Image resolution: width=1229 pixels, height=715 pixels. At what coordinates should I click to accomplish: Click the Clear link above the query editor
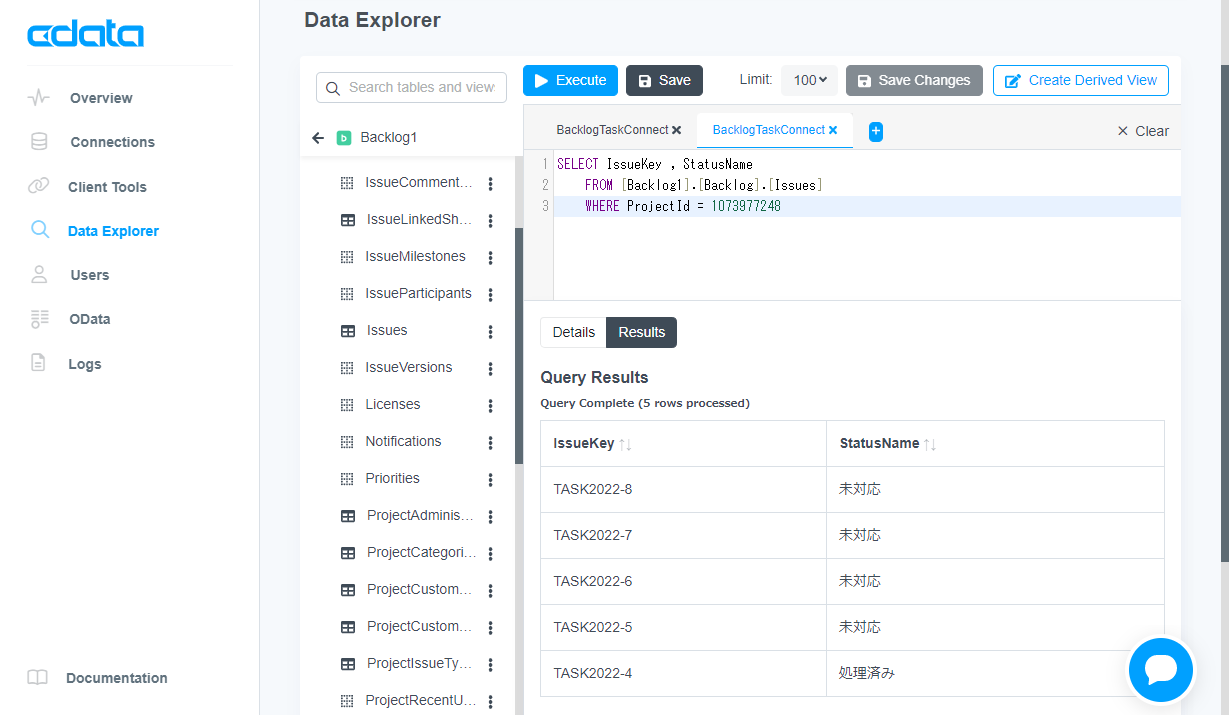1142,130
